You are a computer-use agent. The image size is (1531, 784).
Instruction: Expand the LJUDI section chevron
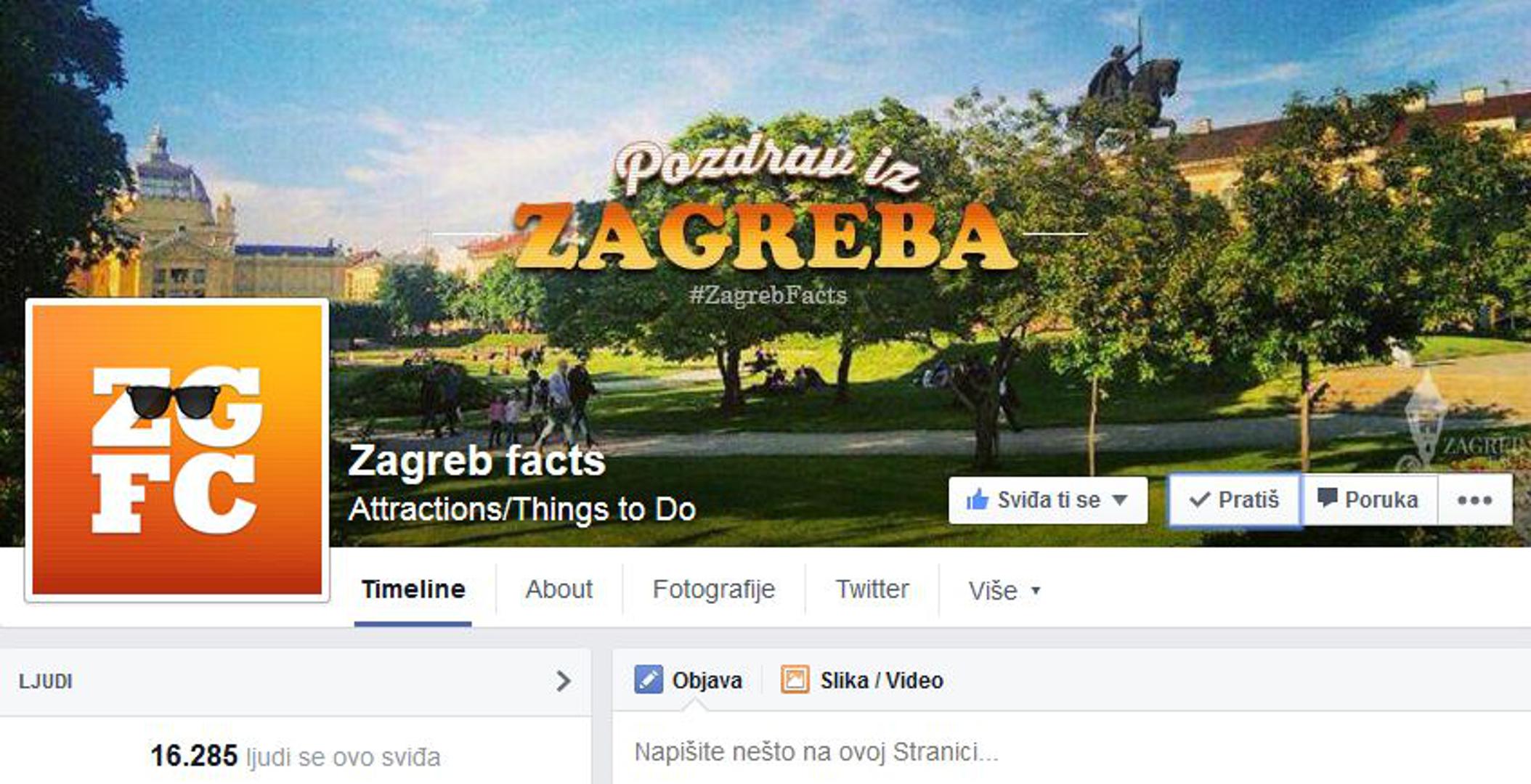(x=563, y=681)
